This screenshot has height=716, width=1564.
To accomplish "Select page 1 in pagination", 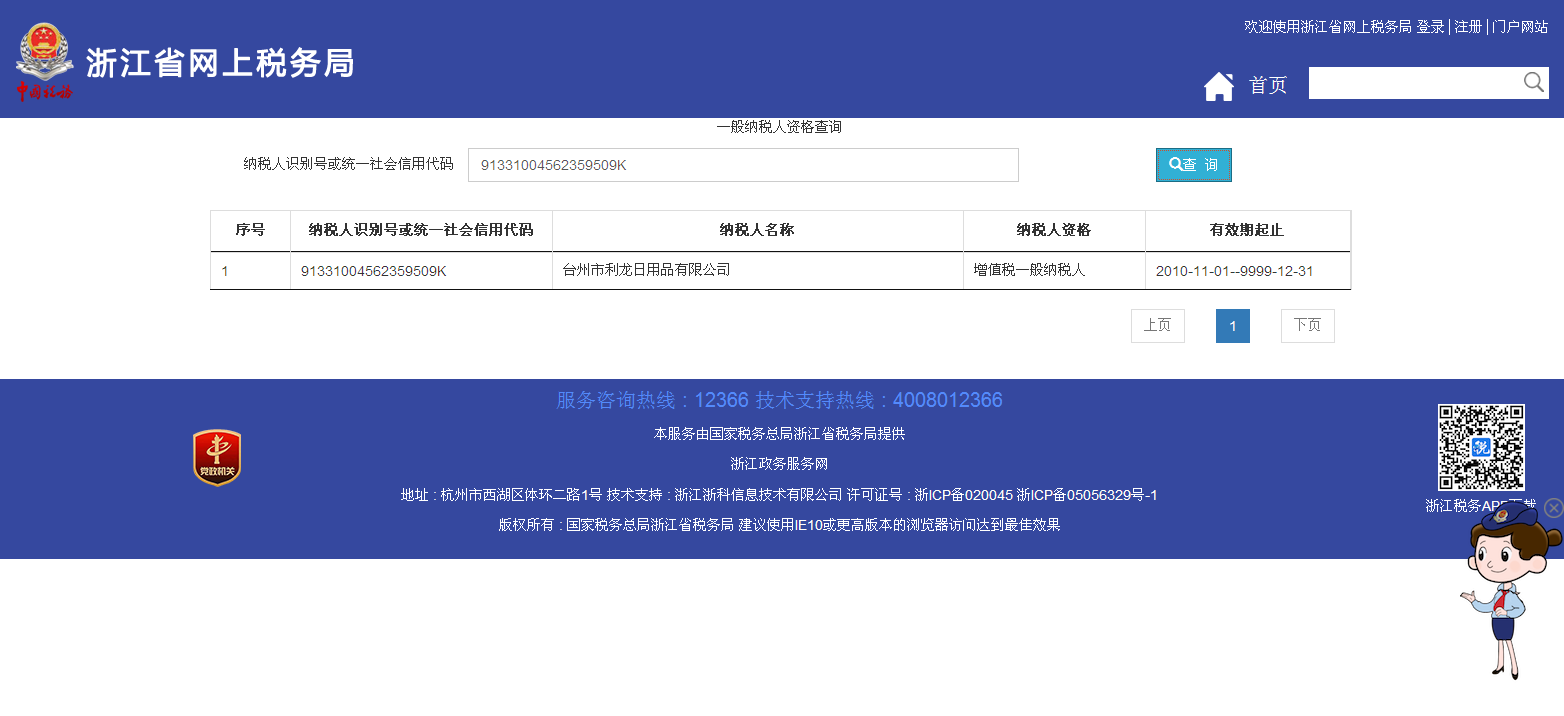I will coord(1232,326).
